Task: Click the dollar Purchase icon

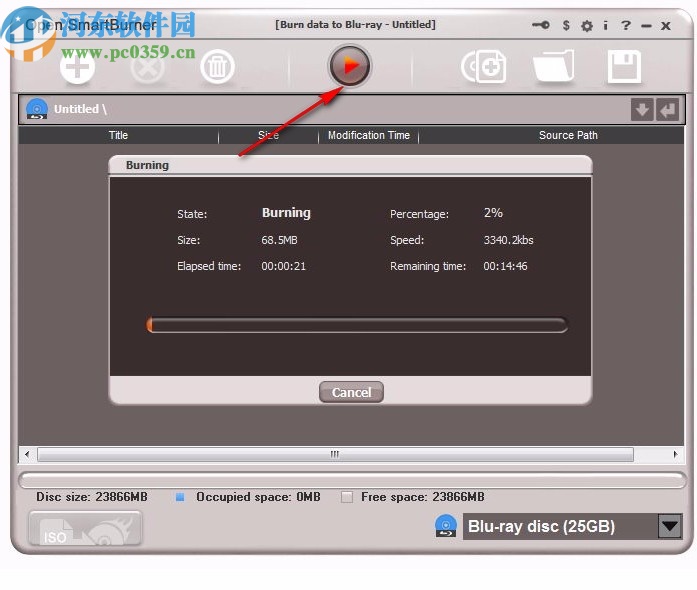Action: [566, 25]
